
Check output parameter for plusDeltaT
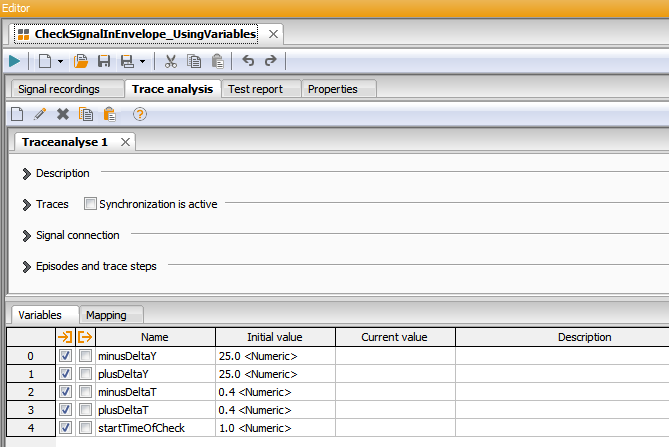tap(85, 409)
